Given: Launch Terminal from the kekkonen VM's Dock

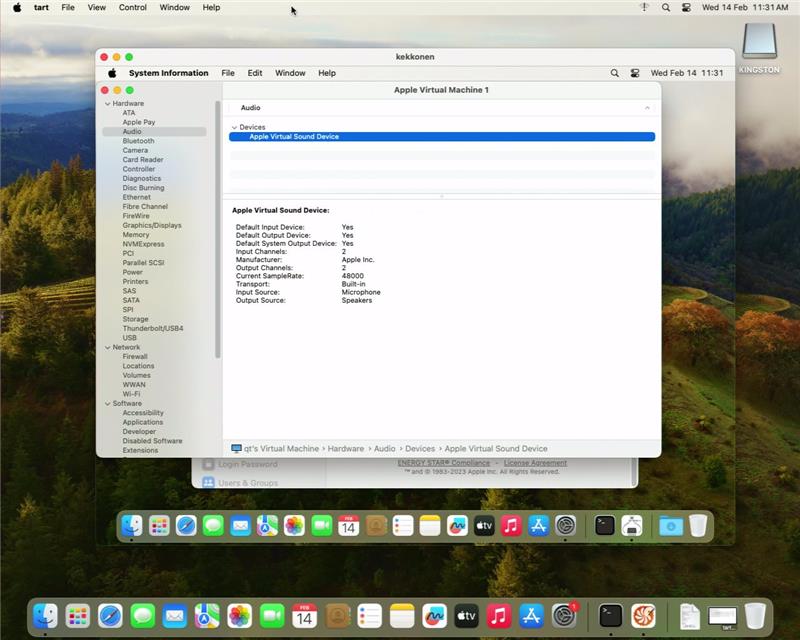Looking at the screenshot, I should tap(605, 525).
